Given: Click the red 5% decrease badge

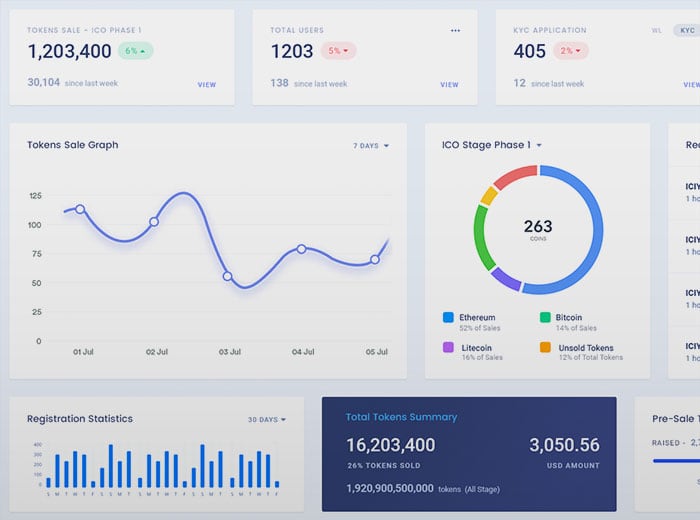Looking at the screenshot, I should (338, 51).
